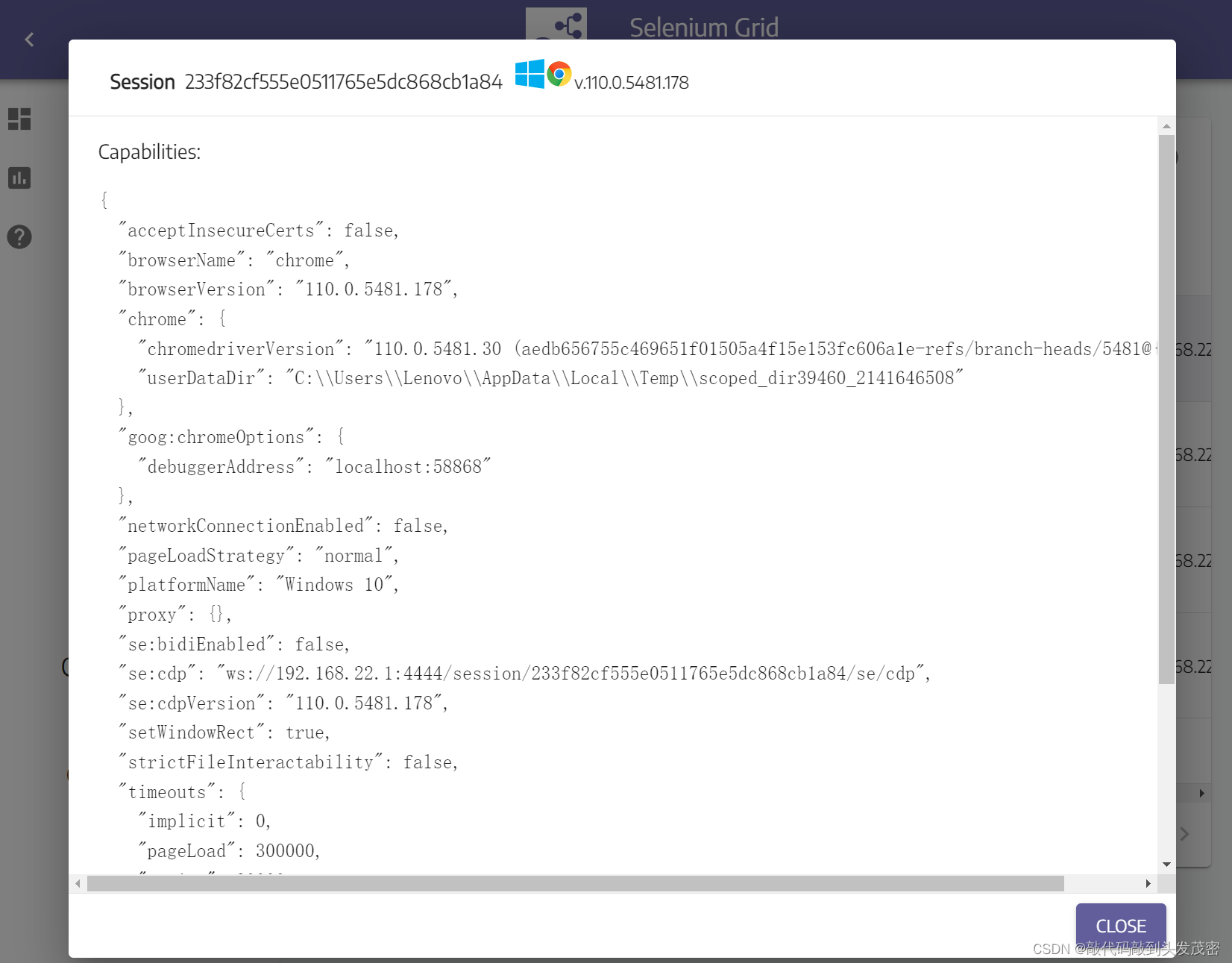Click the "acceptInsecureCerts": false line

(259, 230)
